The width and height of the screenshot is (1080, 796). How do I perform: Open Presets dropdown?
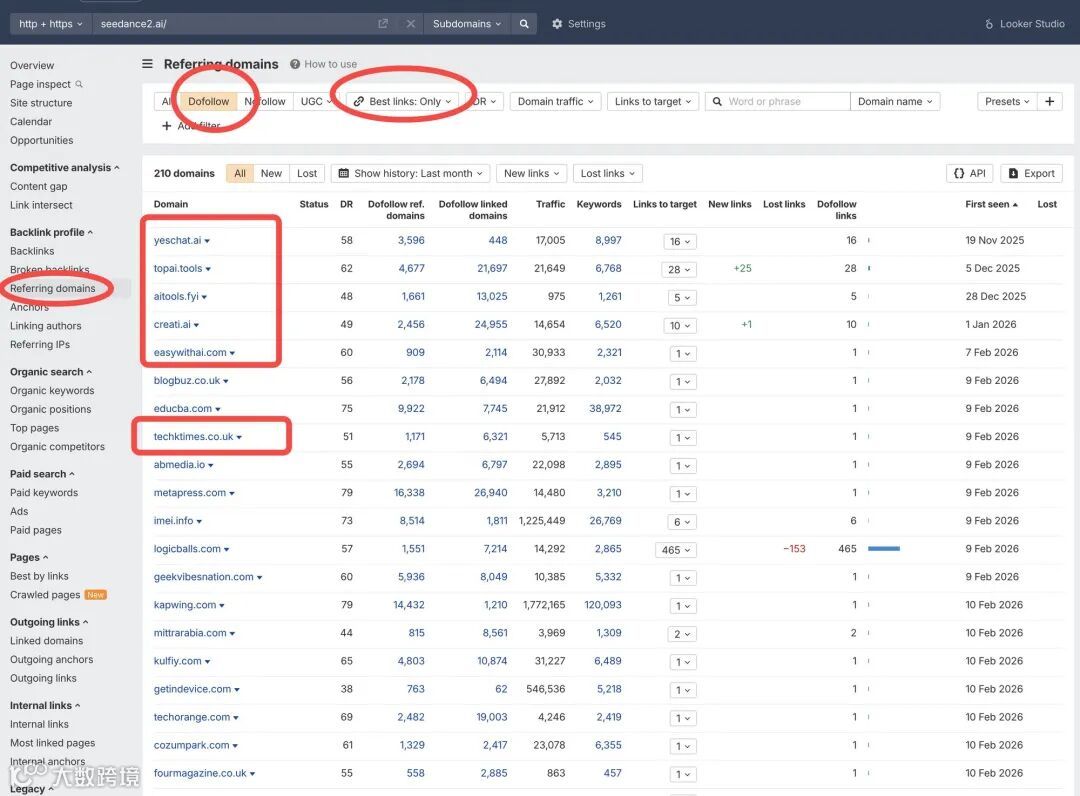pos(1006,101)
